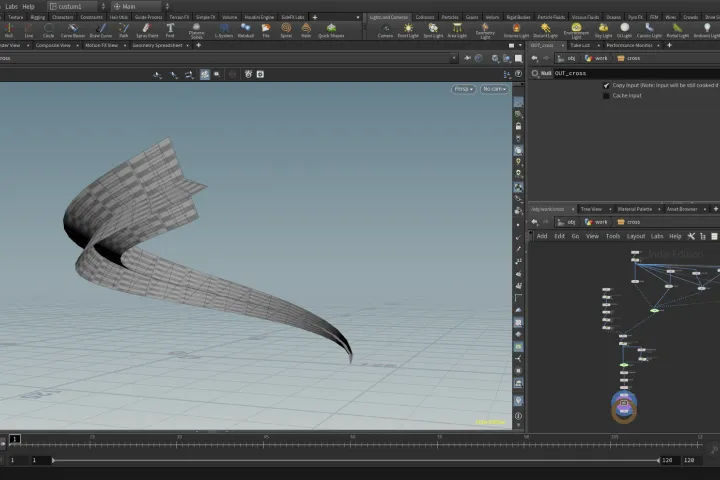
Task: Toggle the viewport lock icon in display sidebar
Action: (518, 126)
